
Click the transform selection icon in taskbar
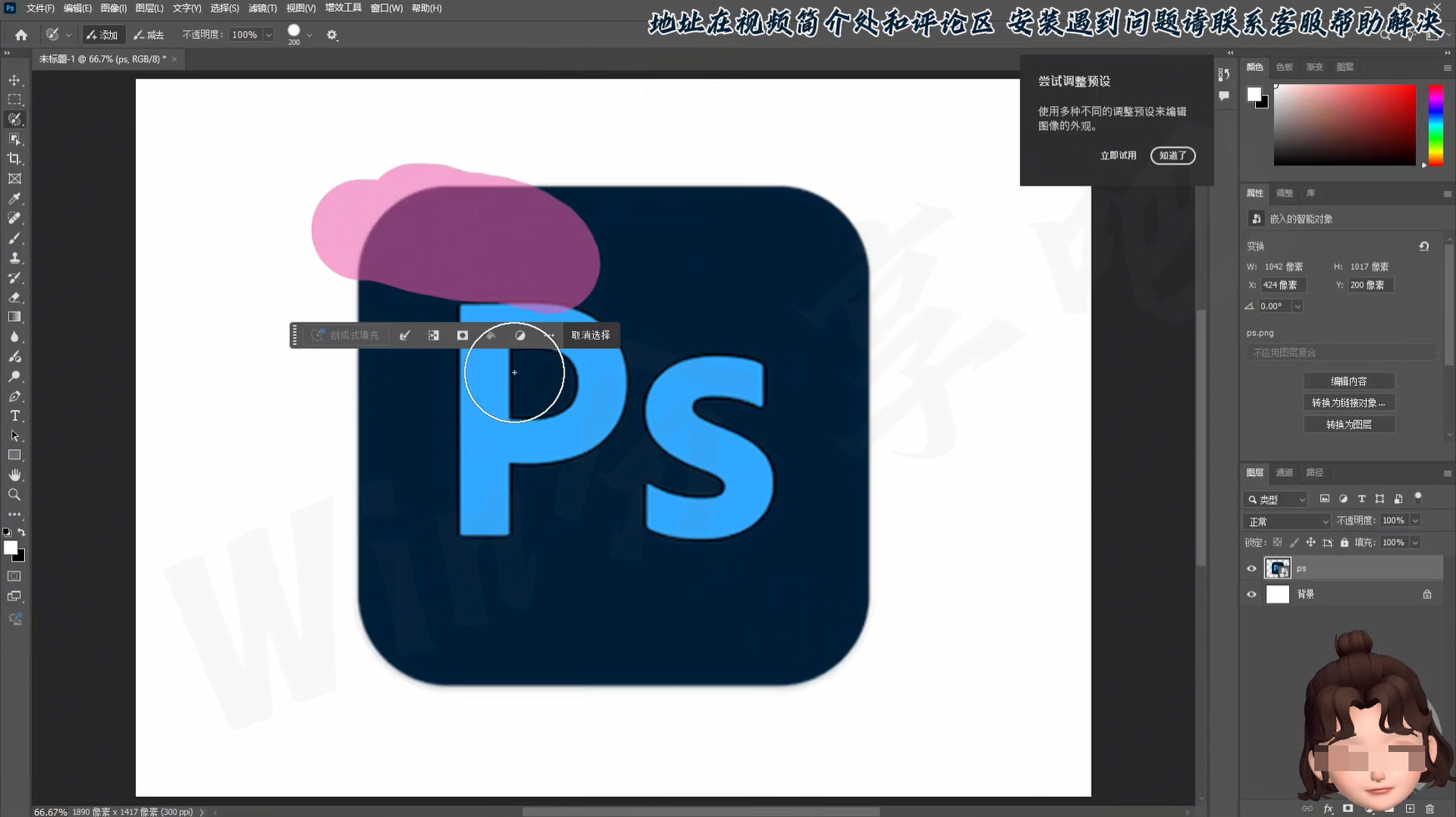pos(434,335)
